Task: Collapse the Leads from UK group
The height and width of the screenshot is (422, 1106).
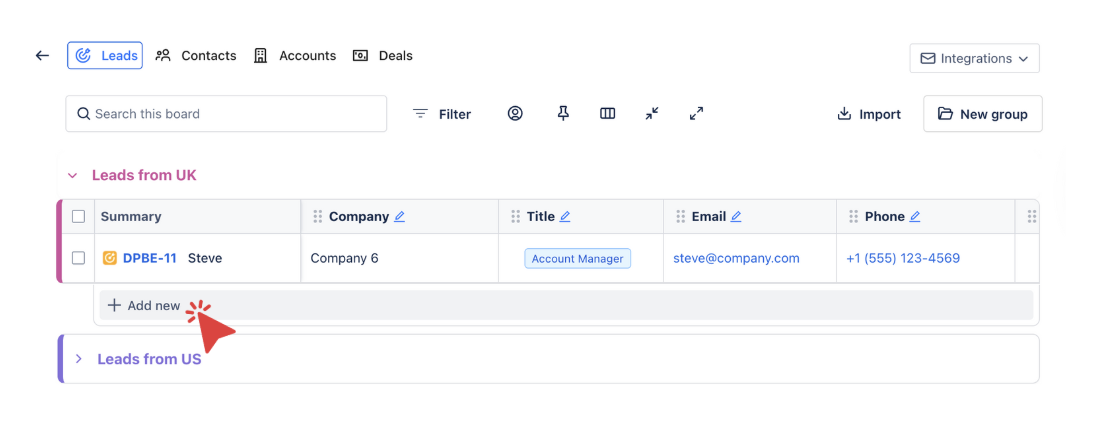Action: [72, 176]
